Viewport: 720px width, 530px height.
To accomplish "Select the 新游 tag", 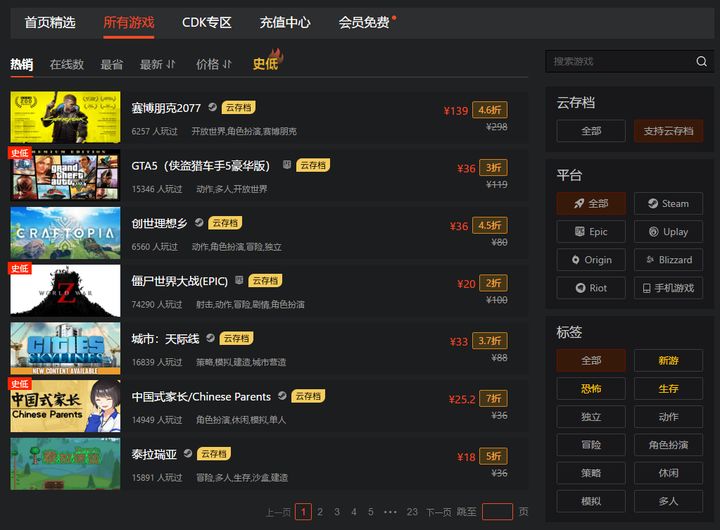I will [x=668, y=361].
